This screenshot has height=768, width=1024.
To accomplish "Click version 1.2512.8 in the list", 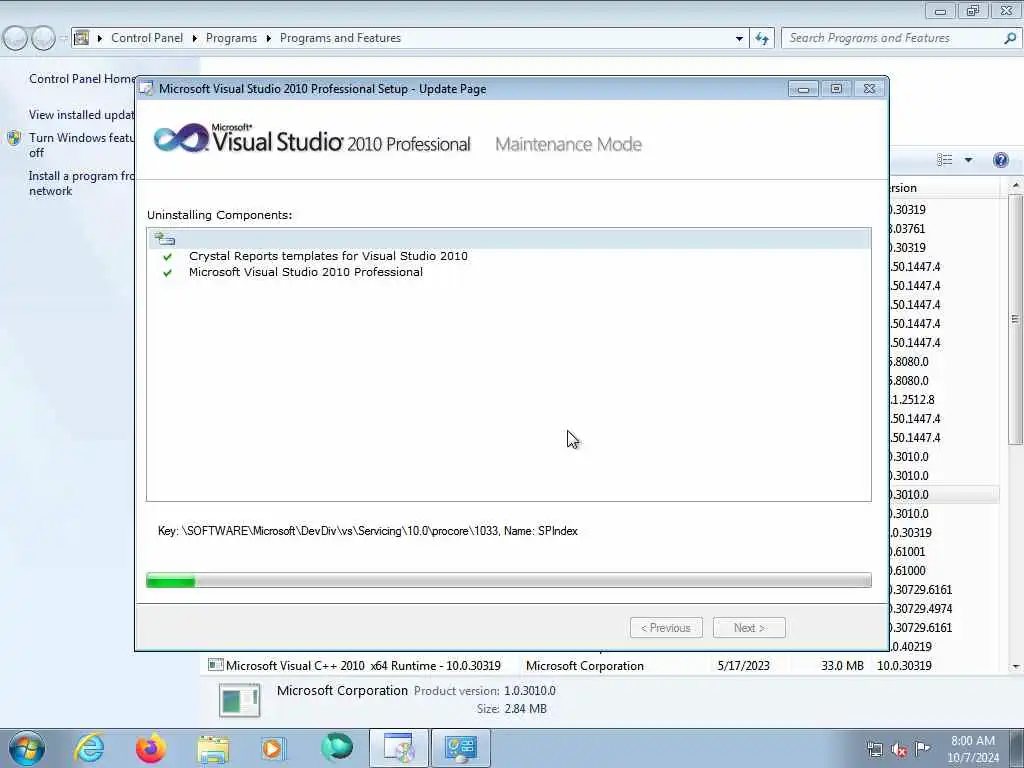I will point(912,400).
